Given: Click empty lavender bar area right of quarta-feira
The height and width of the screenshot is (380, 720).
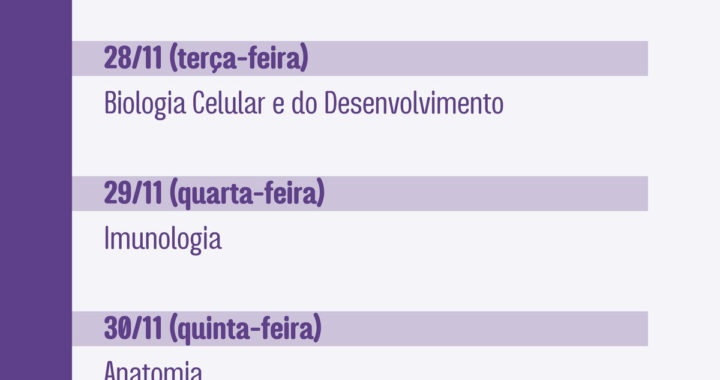Looking at the screenshot, I should coord(487,193).
